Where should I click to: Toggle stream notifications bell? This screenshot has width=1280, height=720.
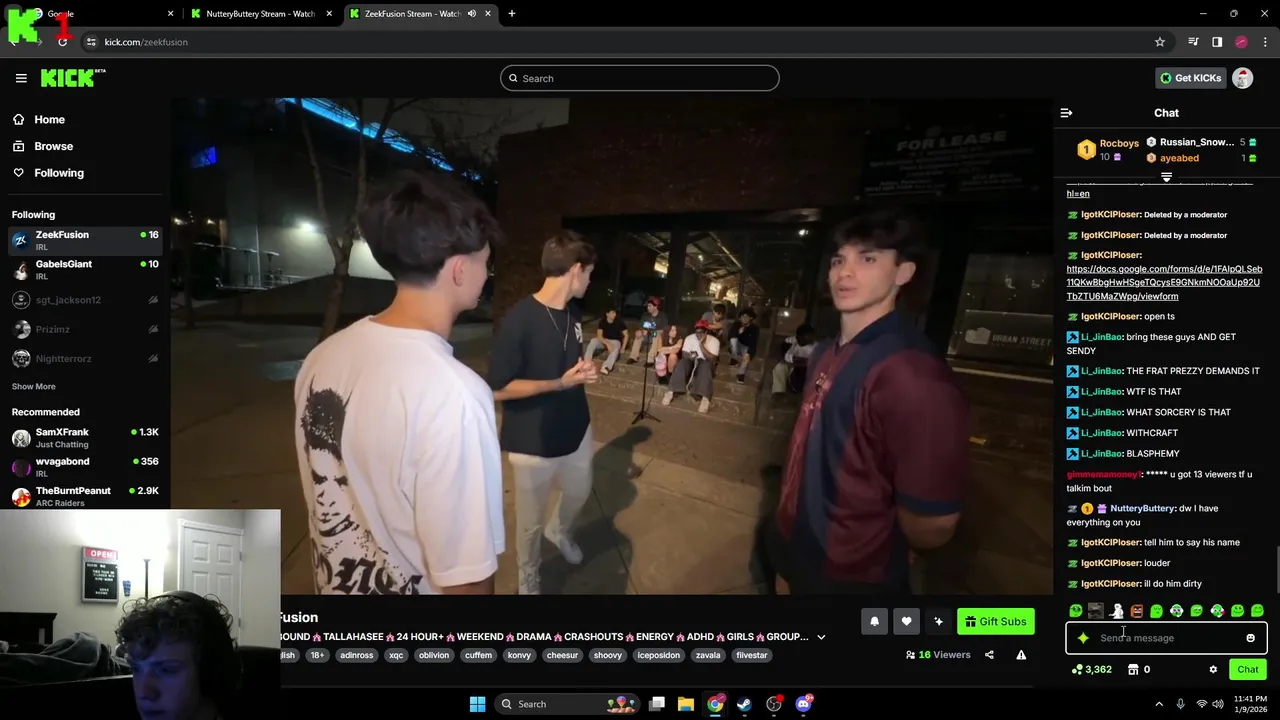874,622
